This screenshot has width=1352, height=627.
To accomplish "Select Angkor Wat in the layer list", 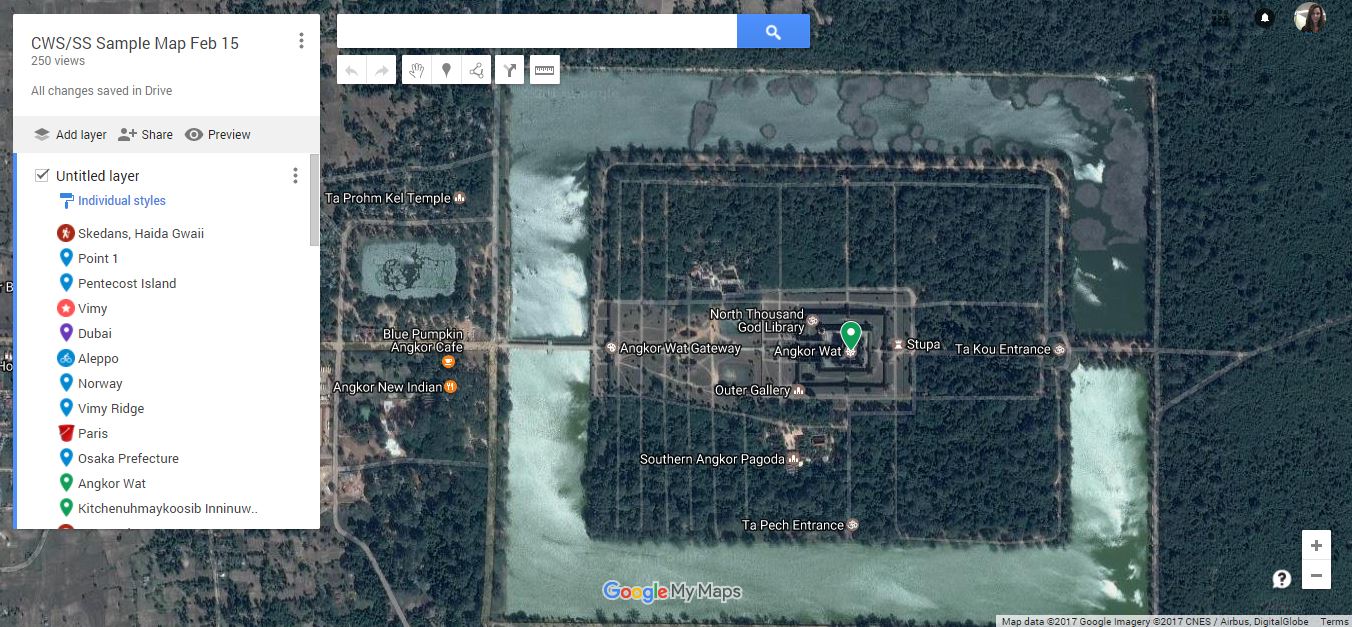I will coord(112,484).
